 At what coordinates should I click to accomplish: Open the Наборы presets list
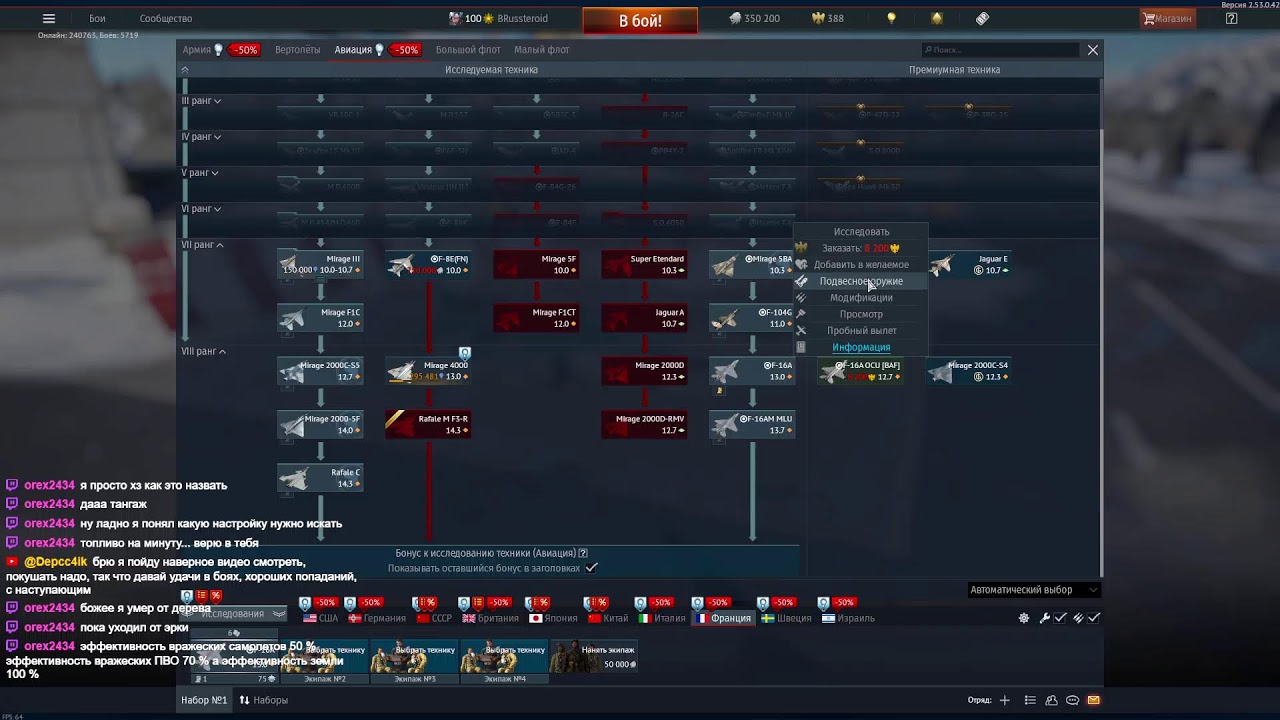(264, 700)
